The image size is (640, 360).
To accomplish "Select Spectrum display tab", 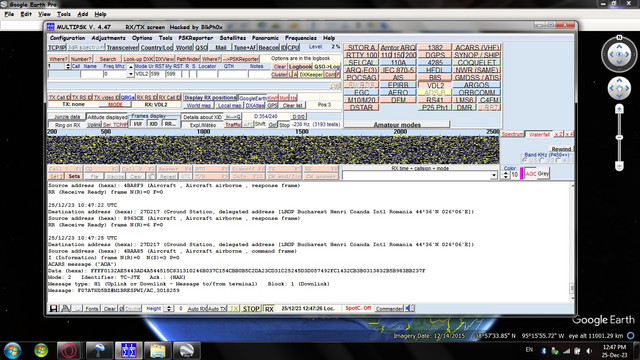I will click(x=513, y=134).
